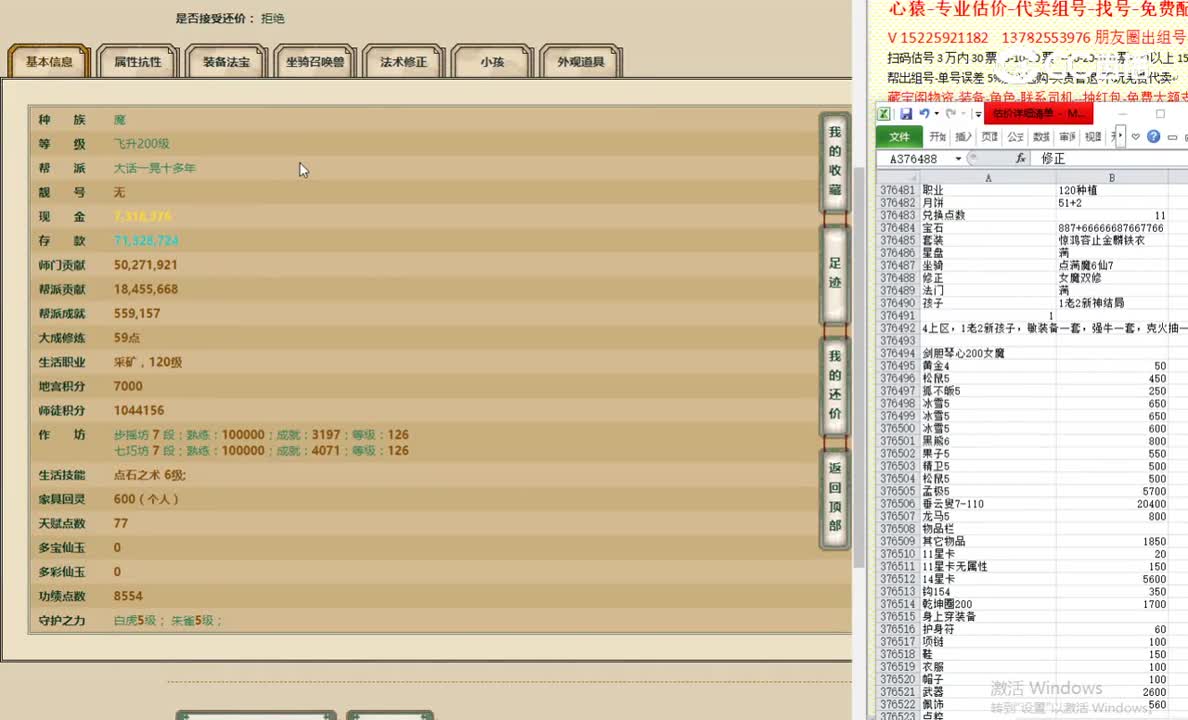1188x720 pixels.
Task: Select cell with text 修正 in column A
Action: (x=988, y=278)
